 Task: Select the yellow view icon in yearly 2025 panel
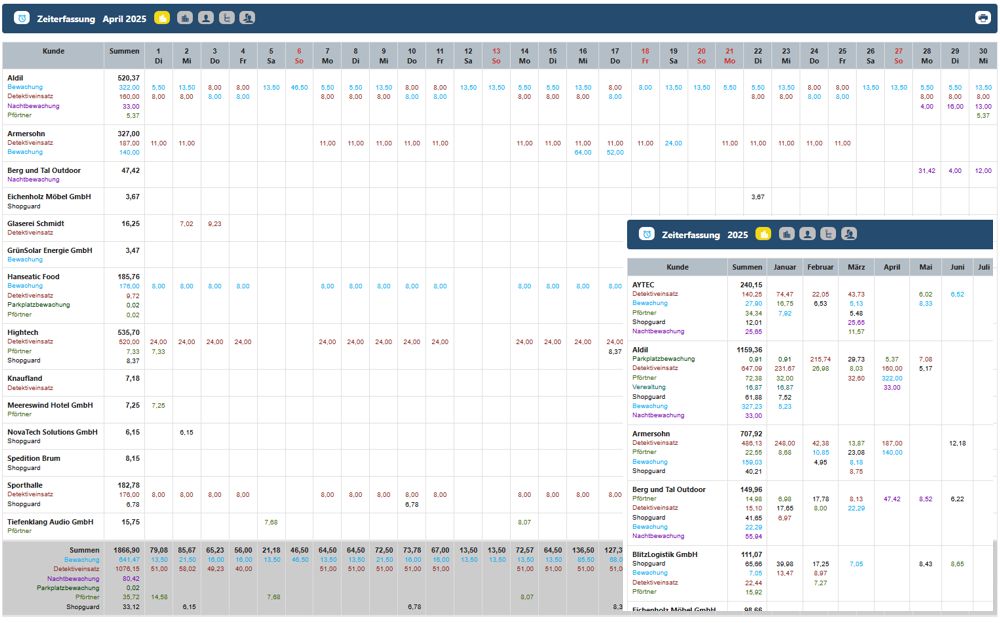763,234
